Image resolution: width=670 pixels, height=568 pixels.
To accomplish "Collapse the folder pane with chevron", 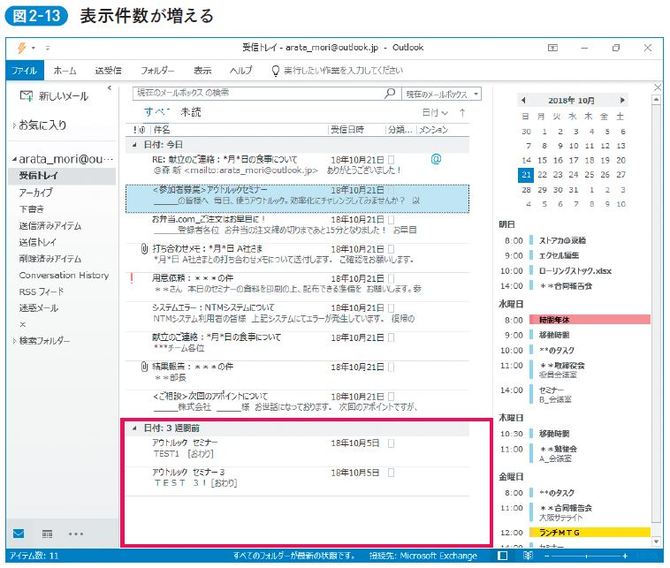I will pos(110,88).
